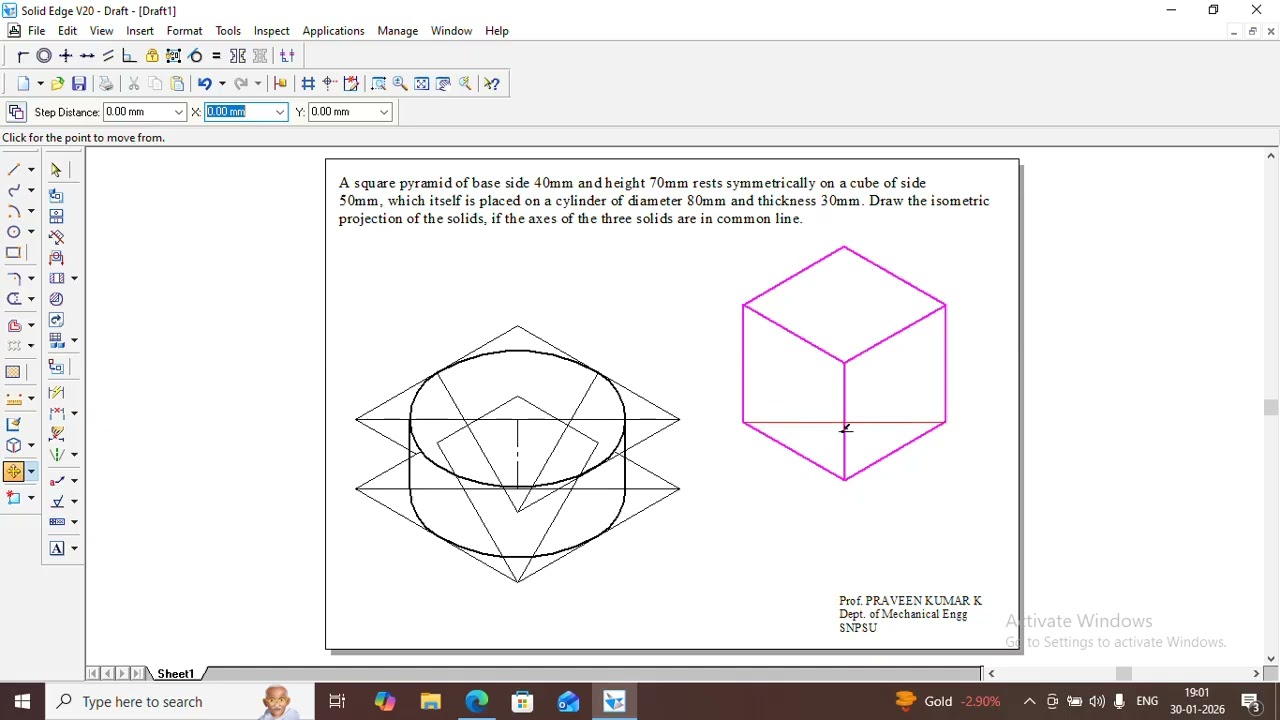
Task: Select the Concentric relationship tool
Action: 44,56
